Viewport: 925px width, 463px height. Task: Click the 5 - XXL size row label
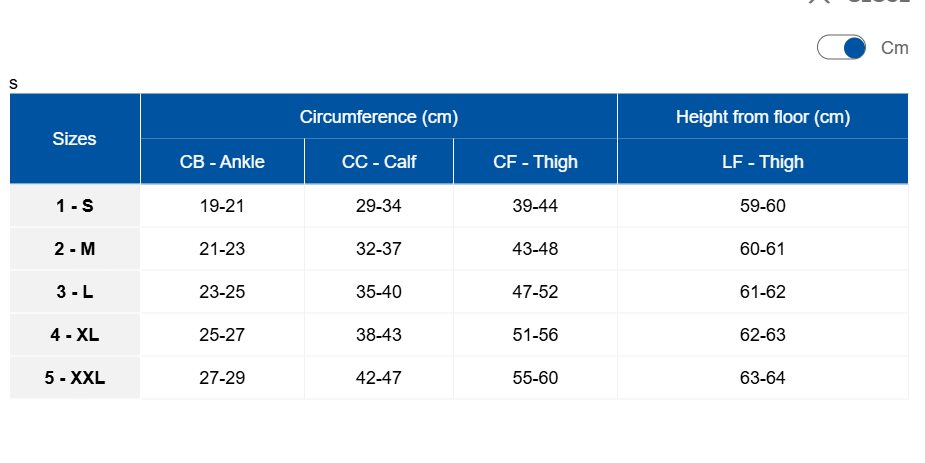click(x=74, y=378)
